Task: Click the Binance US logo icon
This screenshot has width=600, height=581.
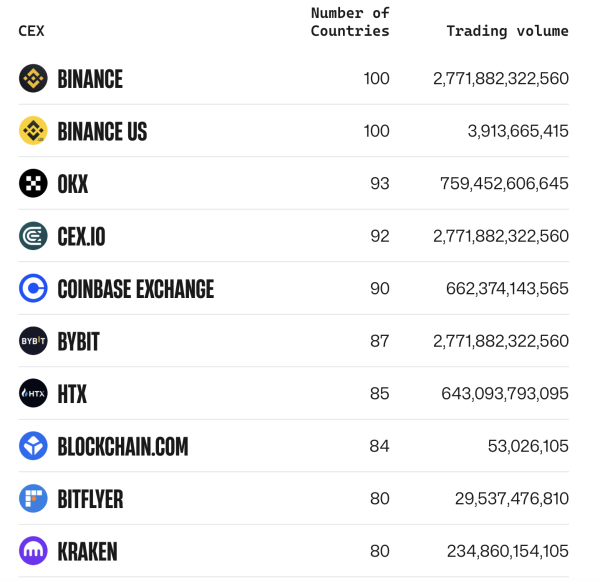Action: click(33, 131)
